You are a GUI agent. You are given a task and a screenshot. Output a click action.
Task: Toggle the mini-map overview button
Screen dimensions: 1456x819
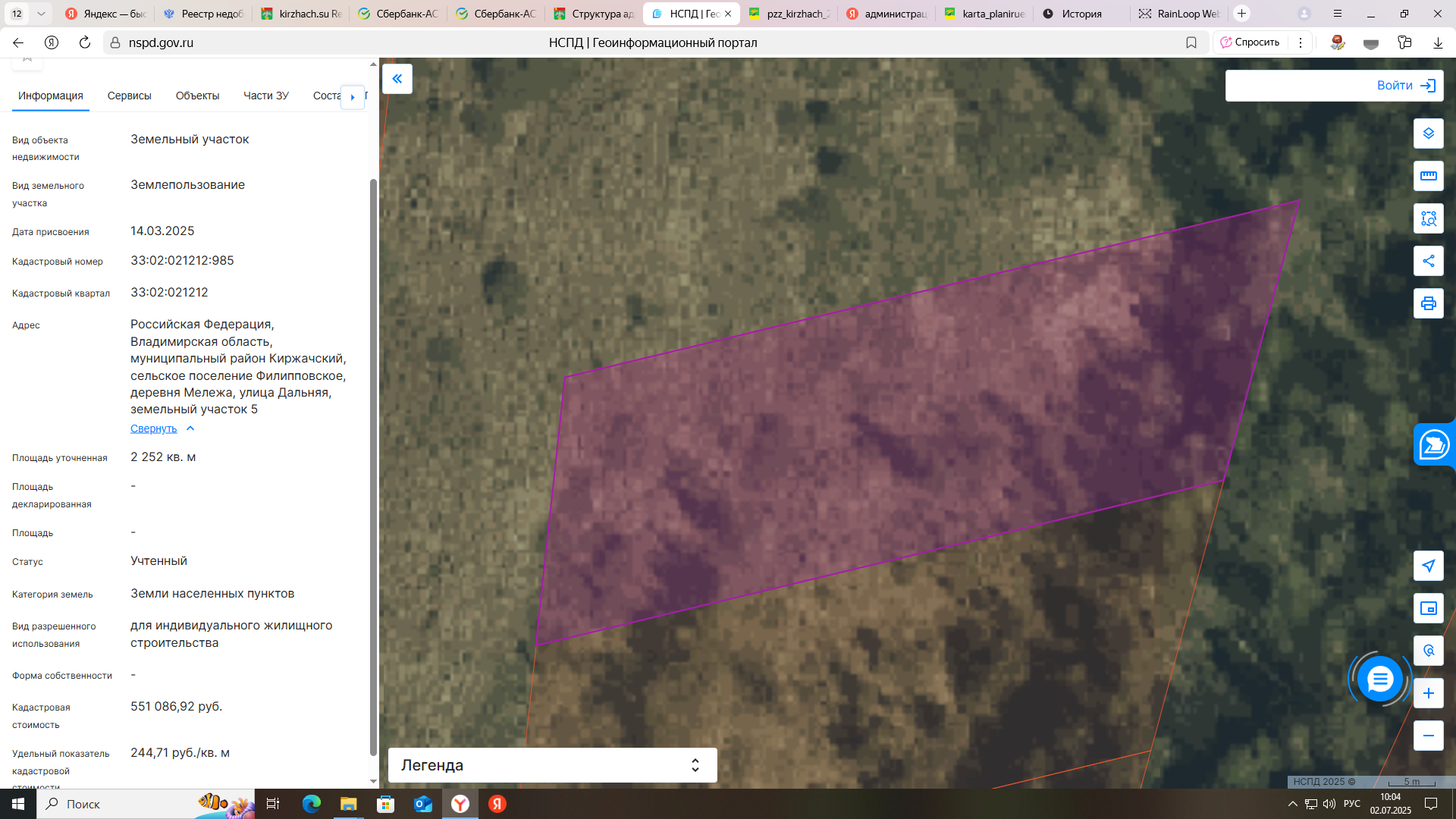(1428, 608)
